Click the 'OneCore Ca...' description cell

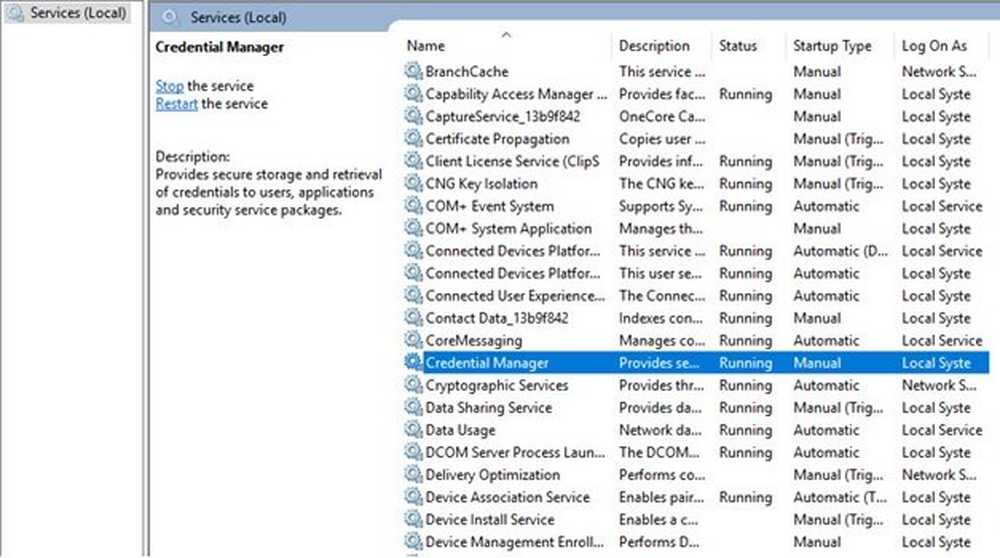pyautogui.click(x=661, y=116)
